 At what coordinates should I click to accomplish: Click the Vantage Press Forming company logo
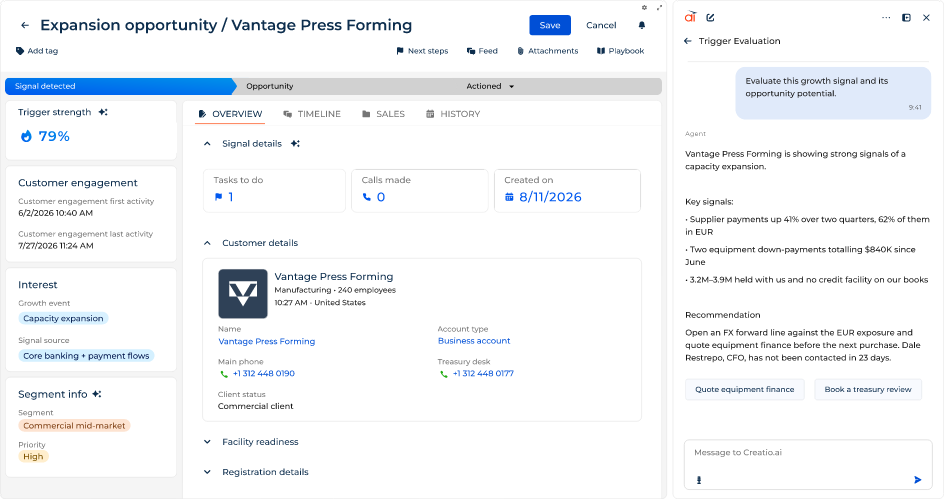243,294
